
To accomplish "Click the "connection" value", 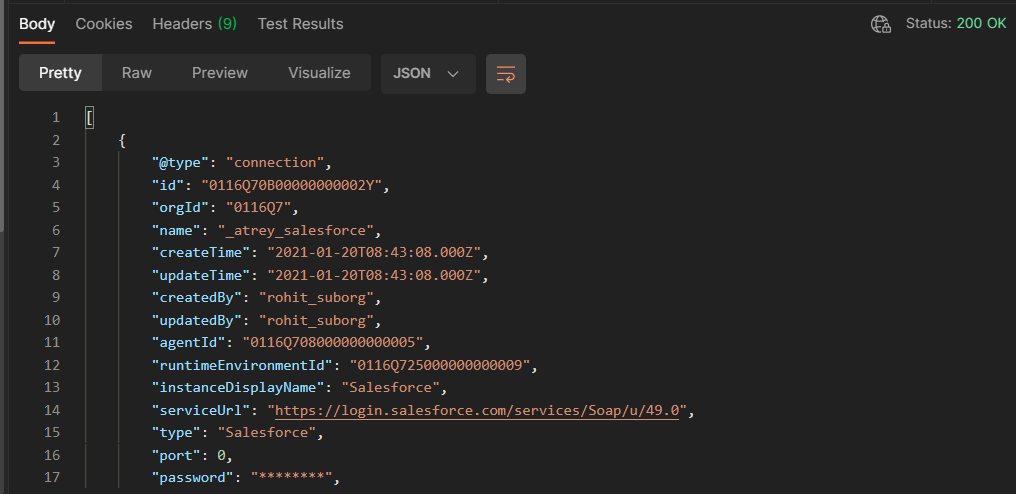I will pos(275,163).
